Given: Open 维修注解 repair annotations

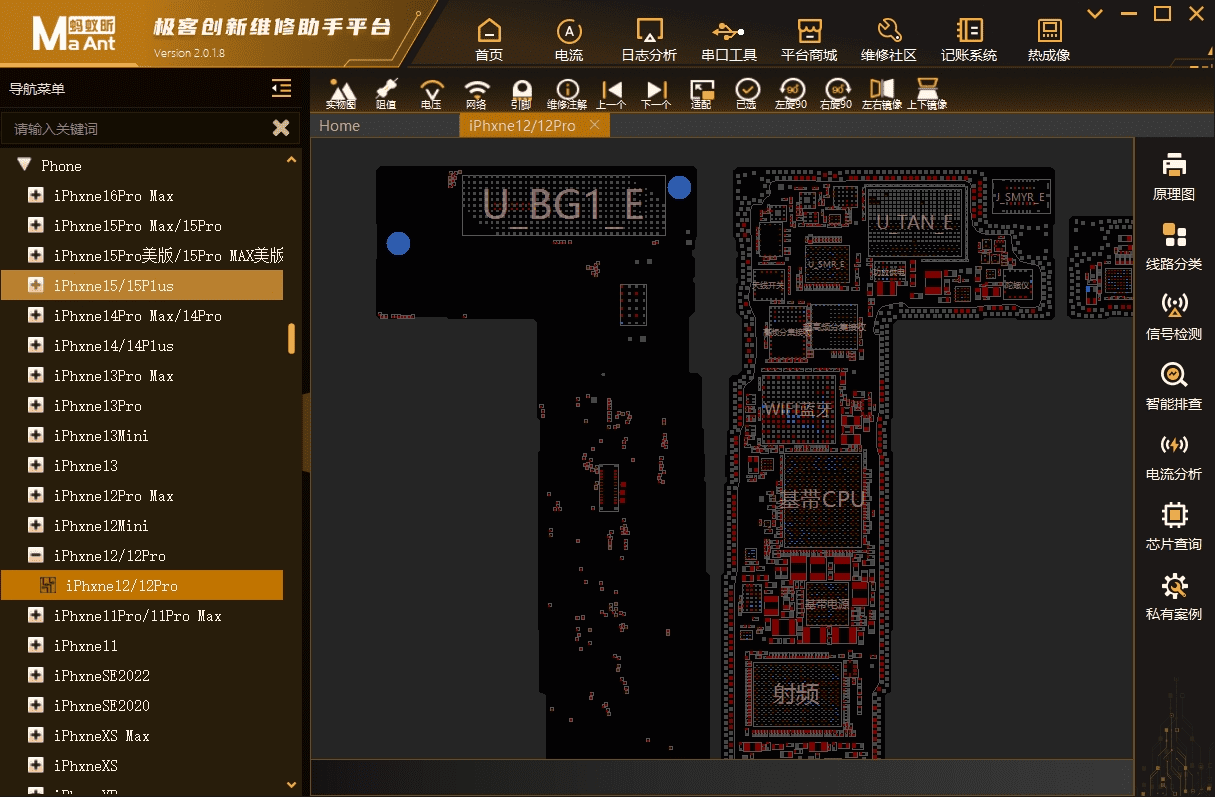Looking at the screenshot, I should [x=567, y=94].
